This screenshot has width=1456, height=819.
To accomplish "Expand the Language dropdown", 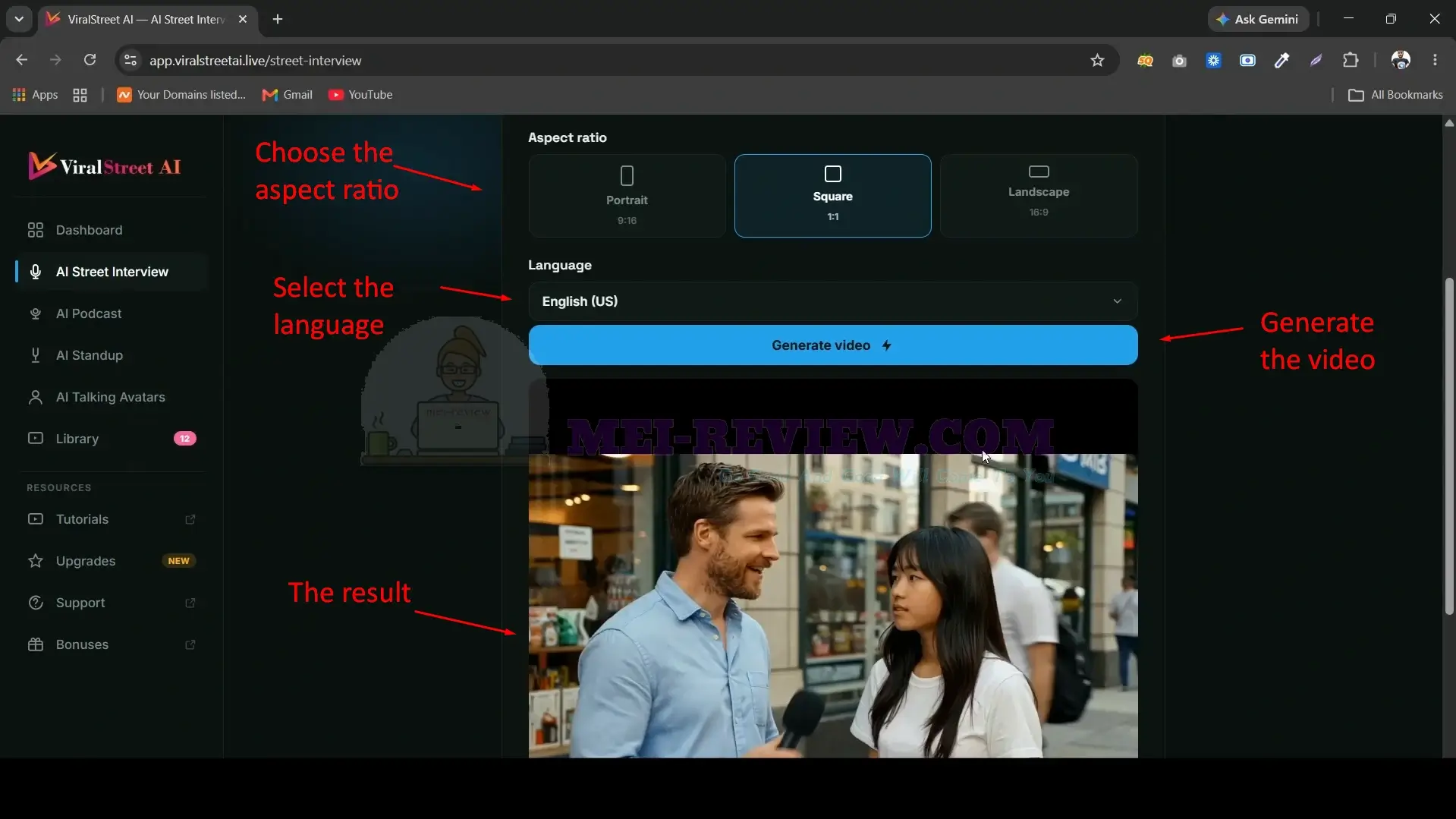I will tap(832, 301).
